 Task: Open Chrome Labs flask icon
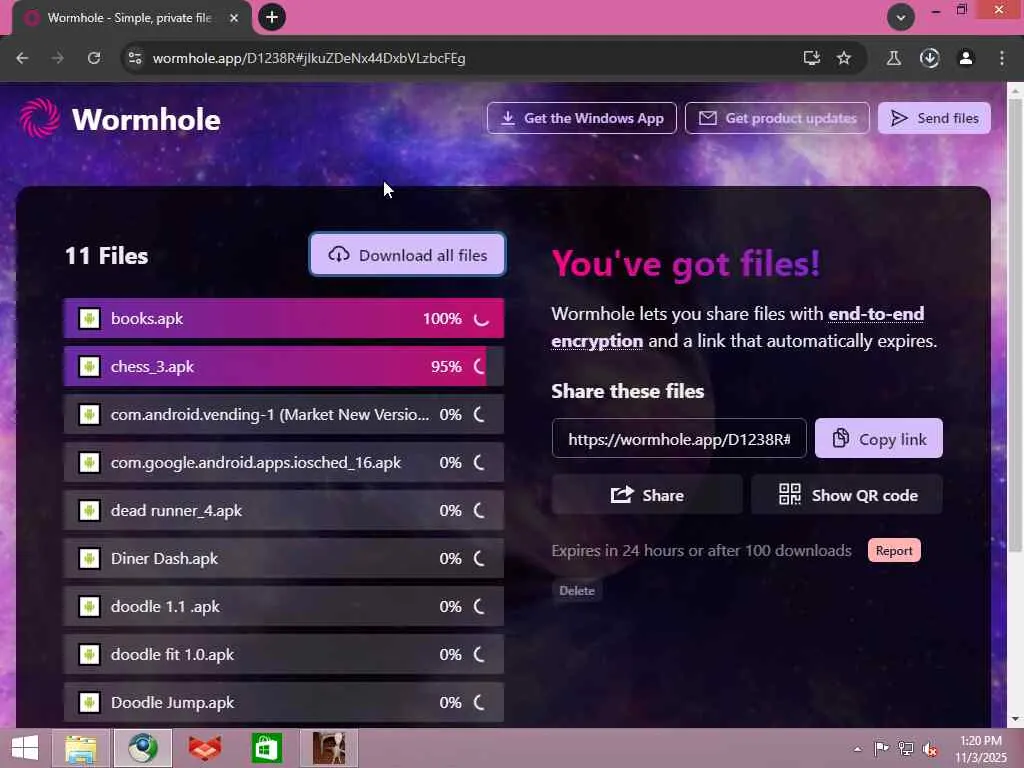(x=893, y=58)
